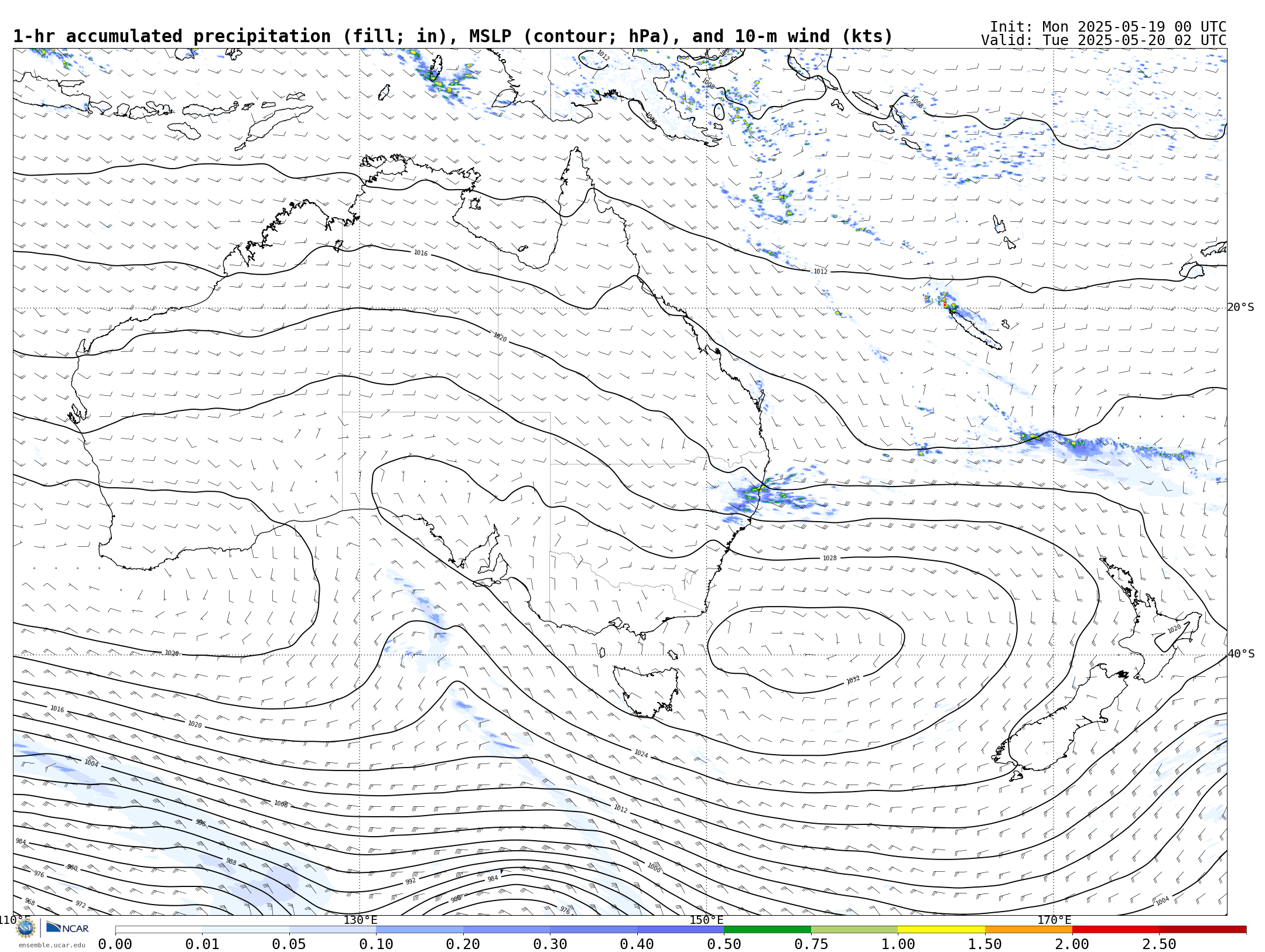The height and width of the screenshot is (952, 1265).
Task: Click the 0.10 colorbar tick label
Action: [376, 944]
